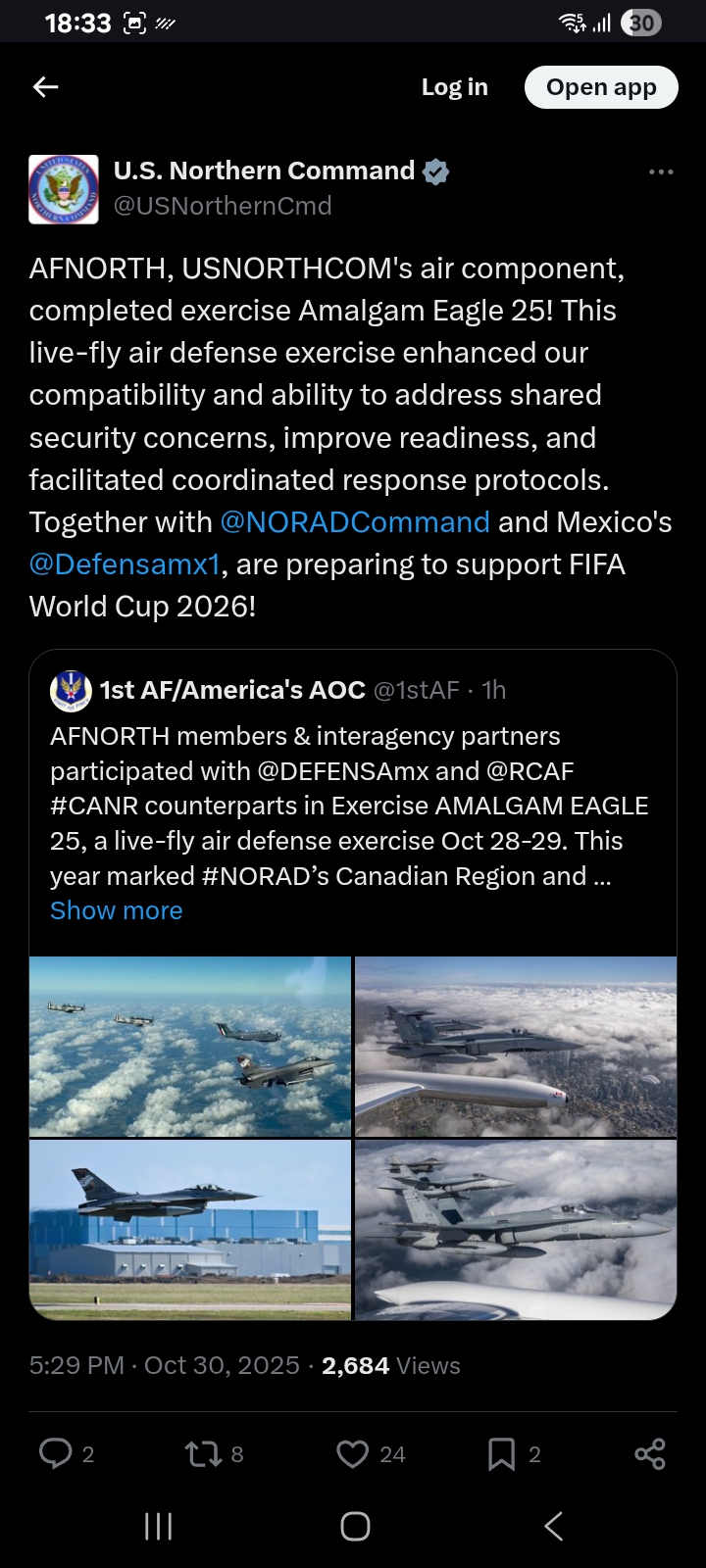Viewport: 706px width, 1568px height.
Task: Tap the share icon
Action: (649, 1453)
